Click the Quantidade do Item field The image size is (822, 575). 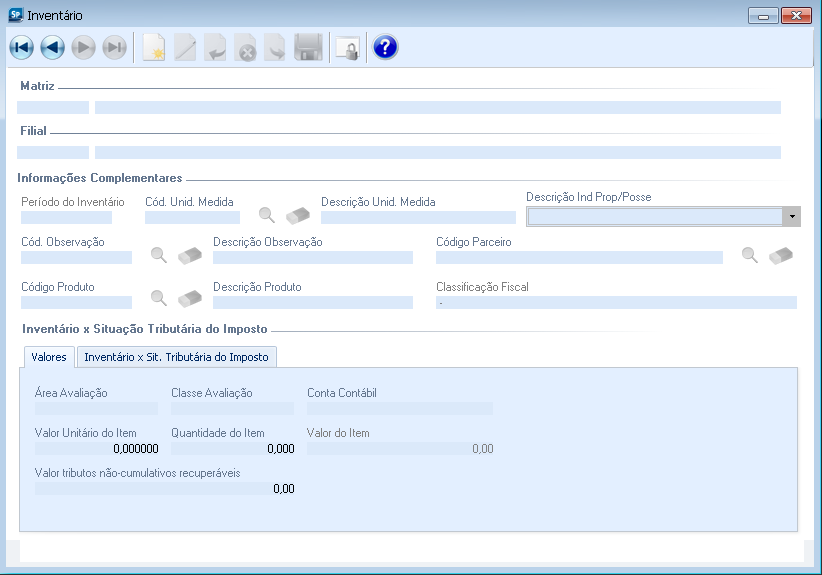232,449
